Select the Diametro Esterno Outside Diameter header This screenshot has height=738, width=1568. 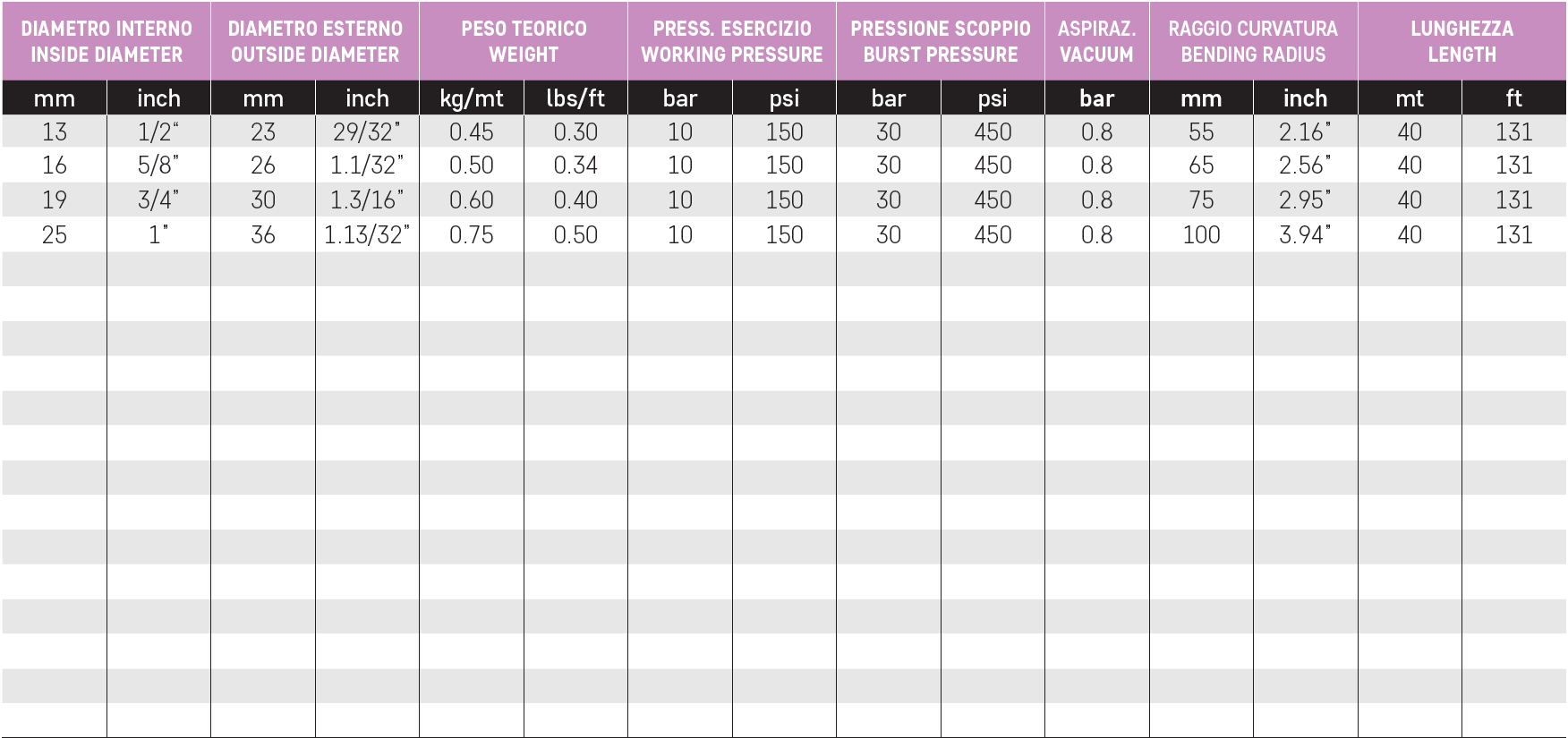coord(315,41)
